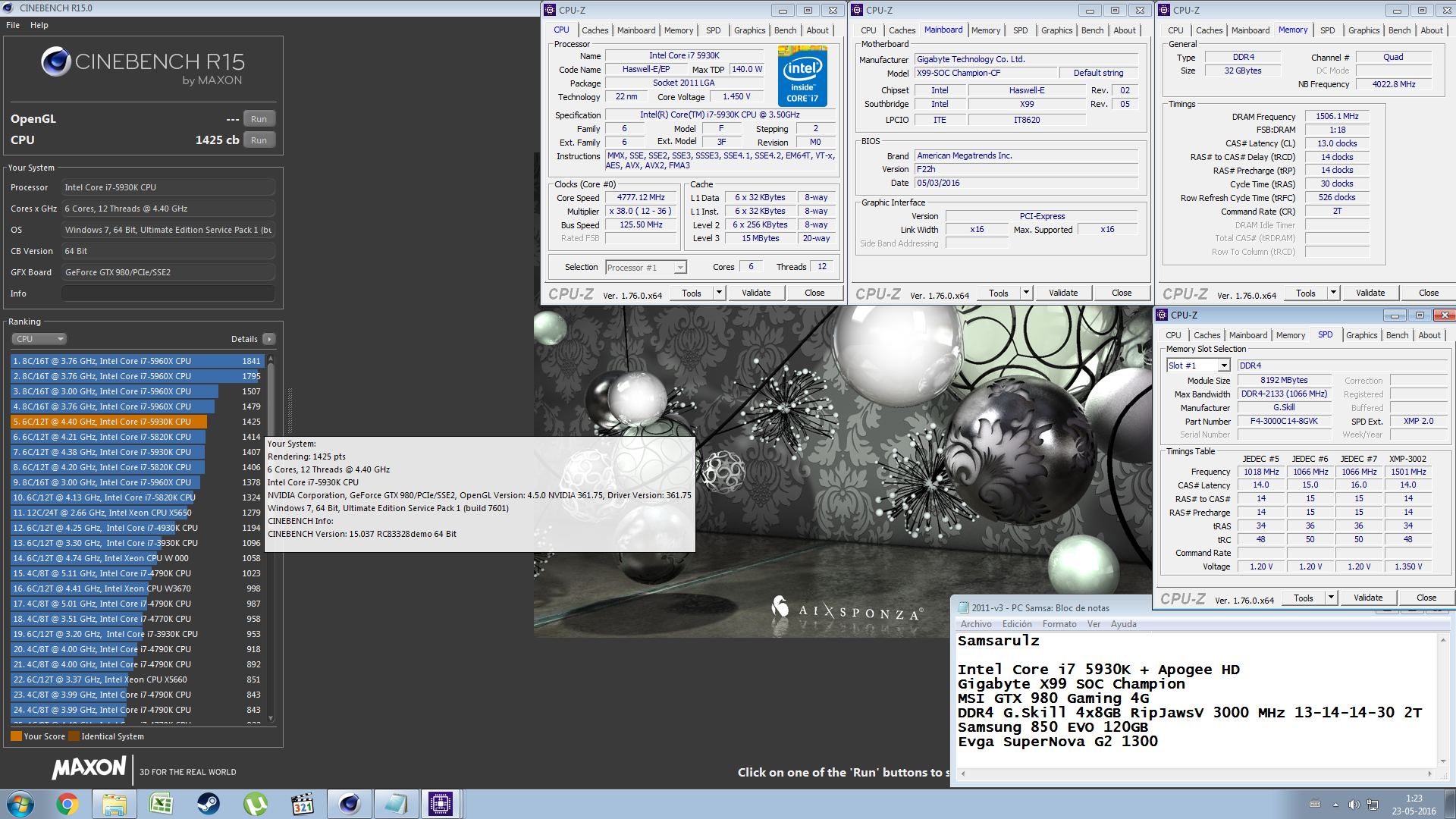
Task: Click Notepad vertical scrollbar down arrow
Action: coord(1442,761)
